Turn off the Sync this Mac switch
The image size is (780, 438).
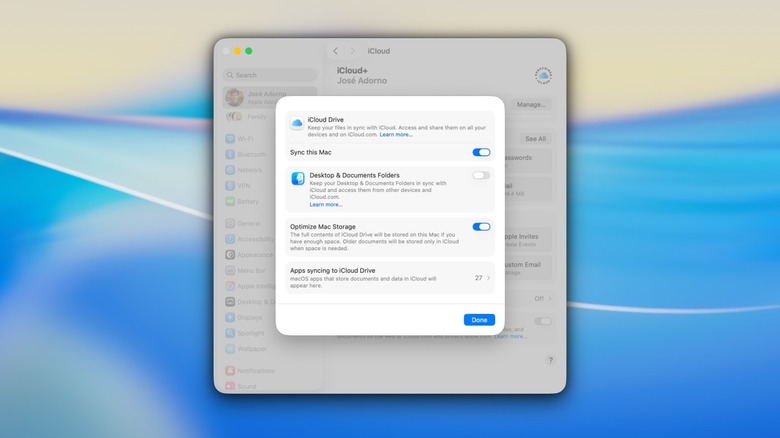click(x=481, y=152)
